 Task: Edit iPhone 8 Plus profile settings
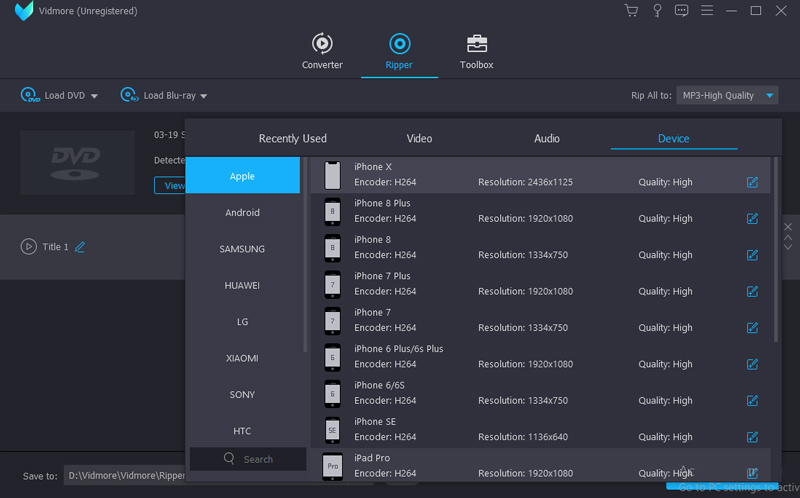752,218
